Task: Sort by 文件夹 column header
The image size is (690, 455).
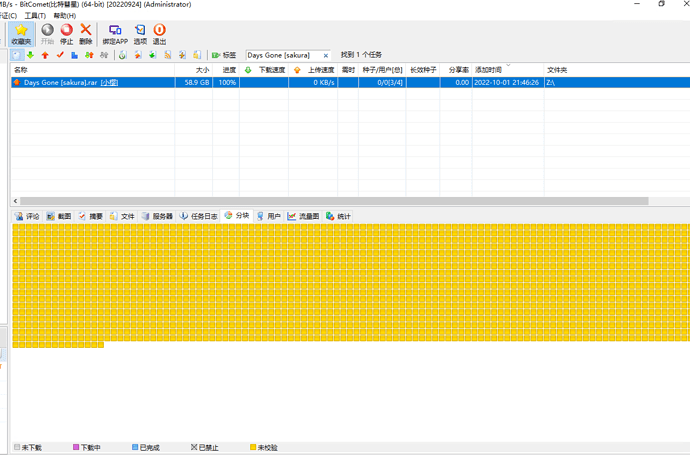Action: [617, 70]
